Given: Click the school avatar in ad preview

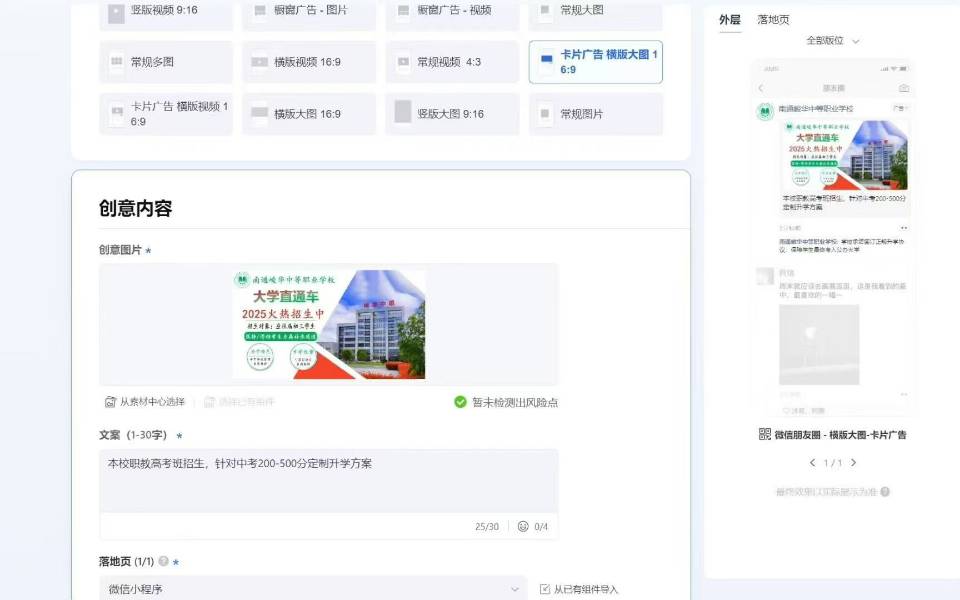Looking at the screenshot, I should point(765,111).
